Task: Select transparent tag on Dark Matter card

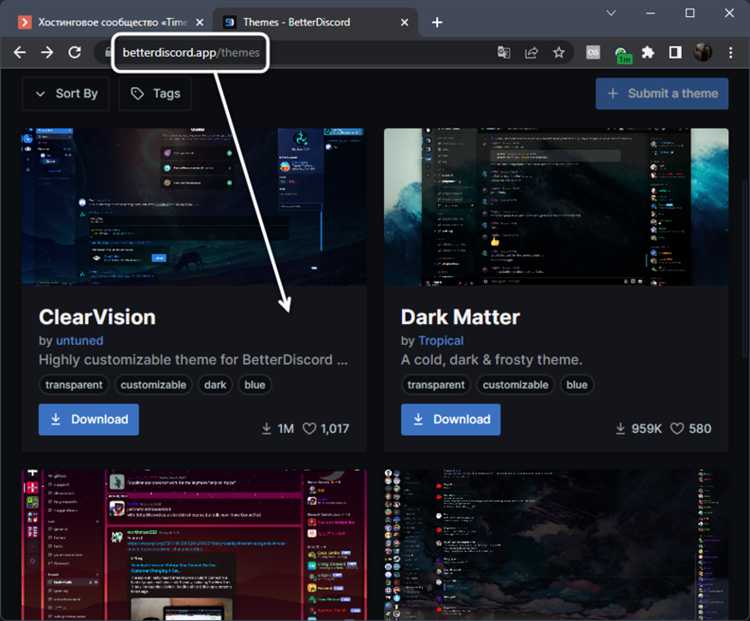Action: point(436,385)
